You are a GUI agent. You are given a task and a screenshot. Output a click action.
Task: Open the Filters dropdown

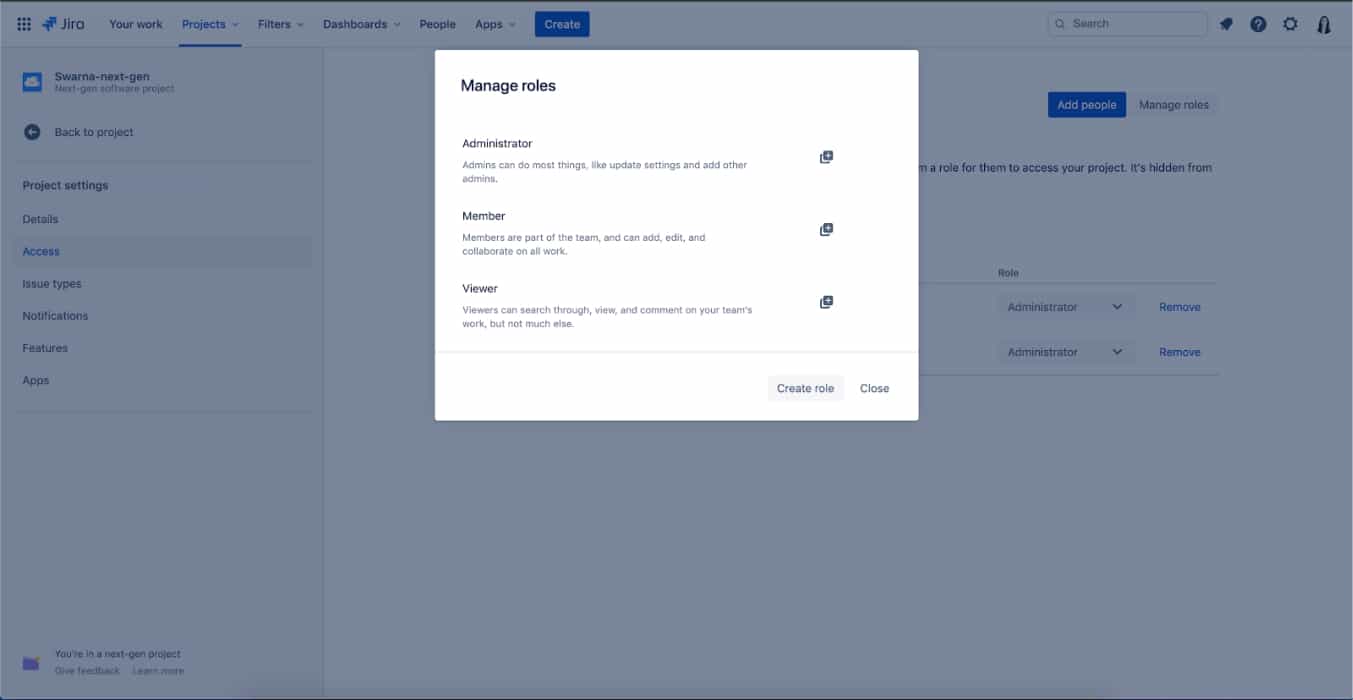pyautogui.click(x=280, y=24)
